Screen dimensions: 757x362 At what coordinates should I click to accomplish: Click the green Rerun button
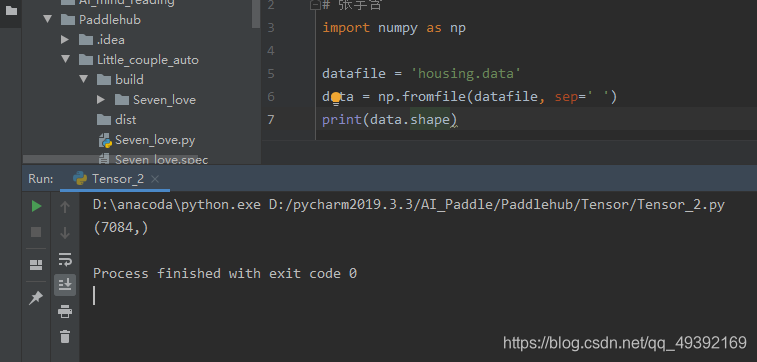tap(36, 207)
